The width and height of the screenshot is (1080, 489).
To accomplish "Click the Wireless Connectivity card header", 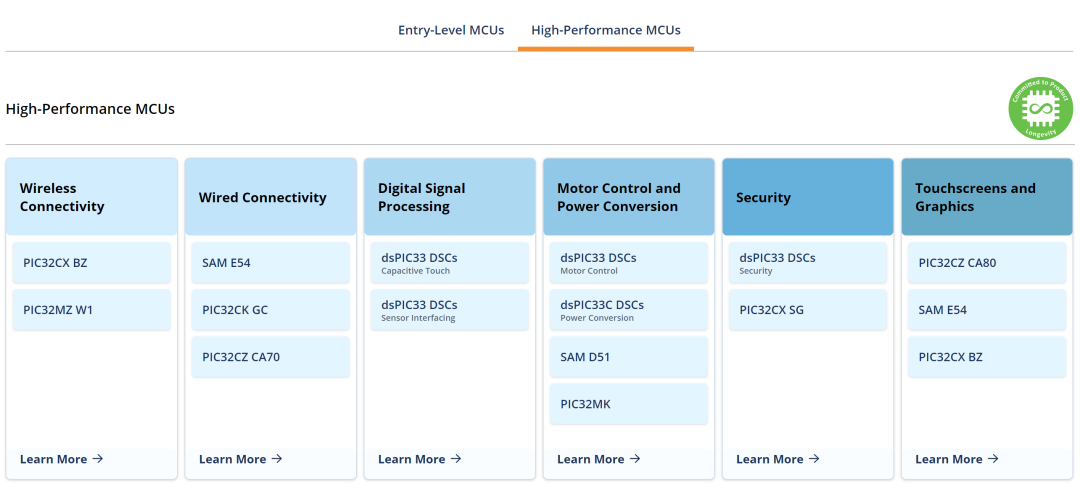I will (91, 197).
